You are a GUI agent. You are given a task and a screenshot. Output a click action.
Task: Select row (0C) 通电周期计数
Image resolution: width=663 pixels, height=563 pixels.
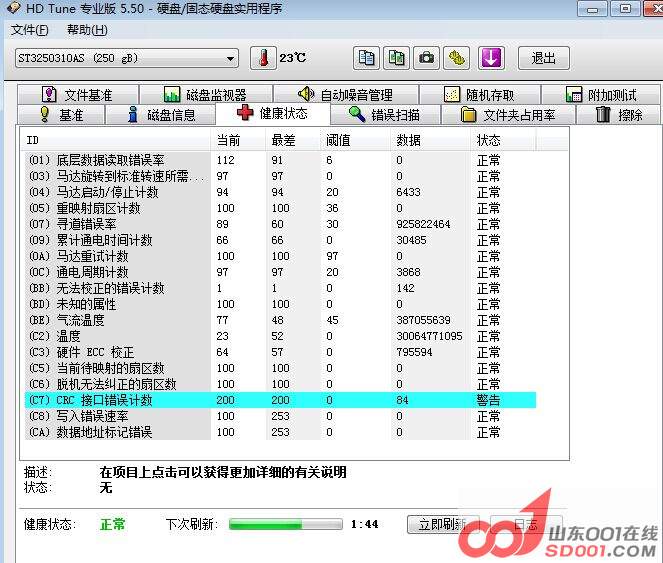[280, 272]
